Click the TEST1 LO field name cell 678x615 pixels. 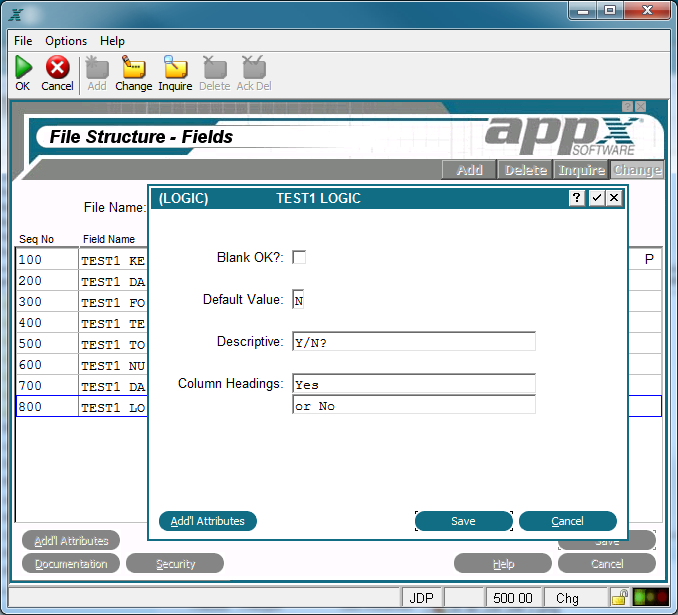tap(113, 407)
